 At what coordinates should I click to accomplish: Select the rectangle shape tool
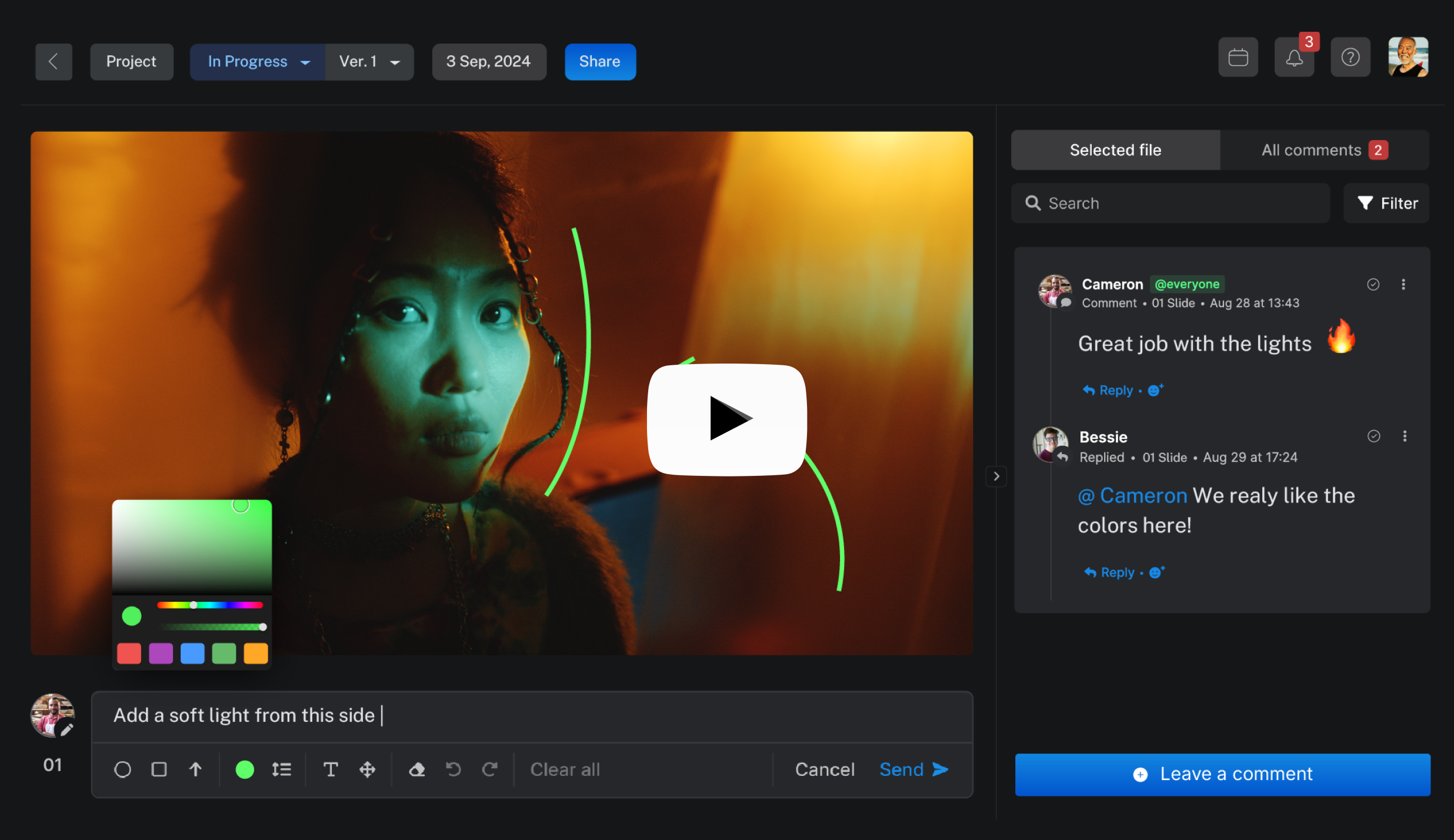pyautogui.click(x=159, y=769)
